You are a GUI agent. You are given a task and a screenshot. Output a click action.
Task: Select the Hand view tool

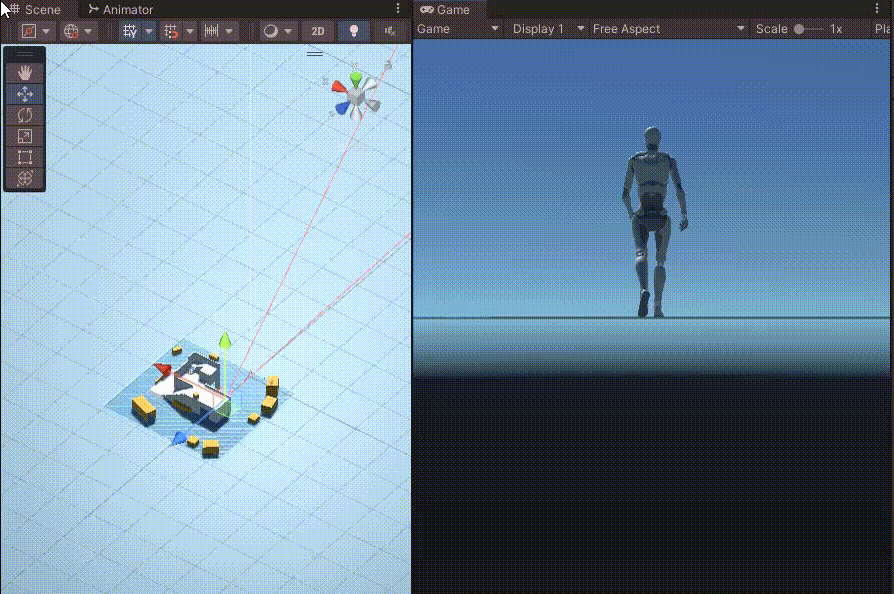click(x=25, y=73)
